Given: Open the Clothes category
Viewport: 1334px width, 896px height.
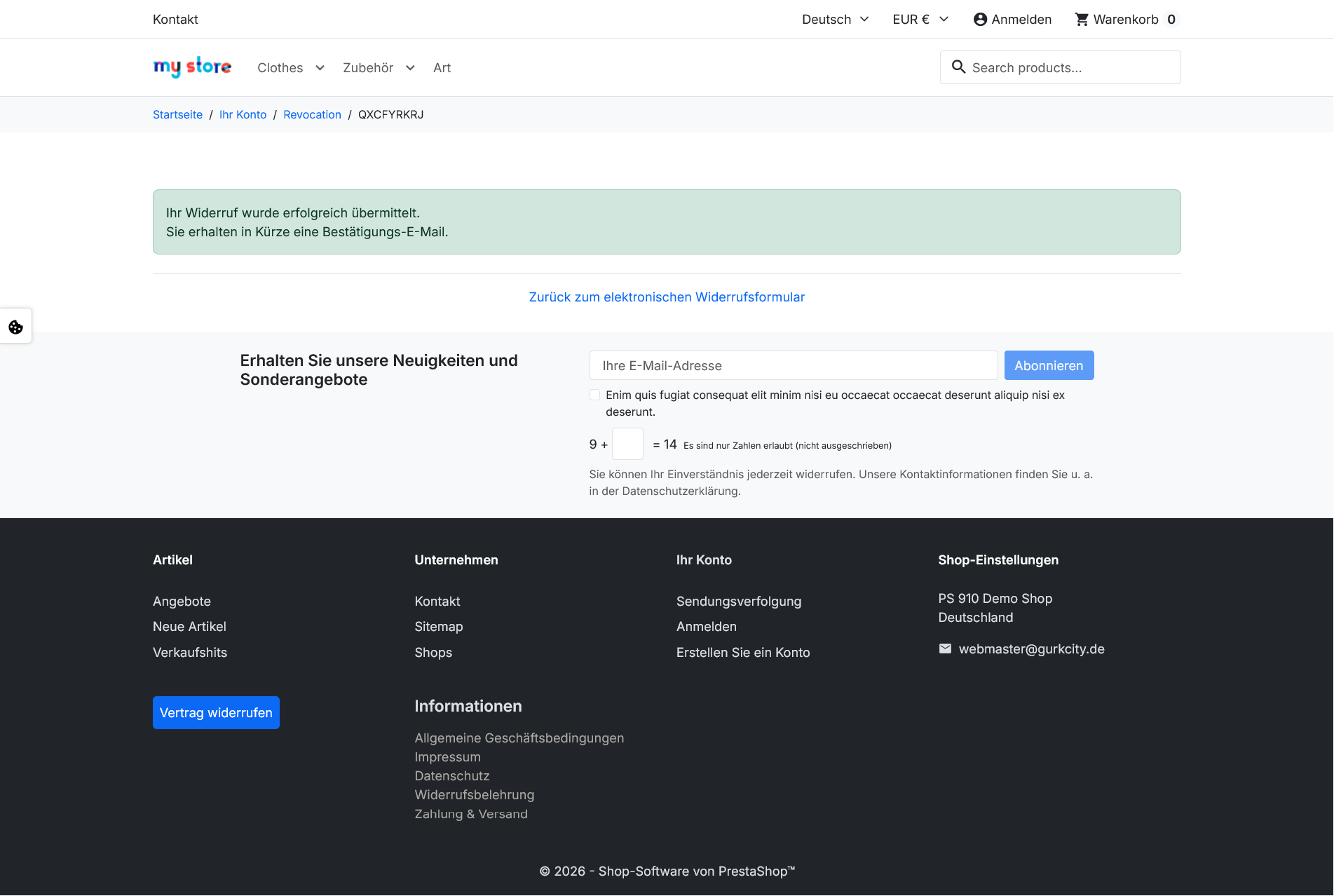Looking at the screenshot, I should [280, 68].
